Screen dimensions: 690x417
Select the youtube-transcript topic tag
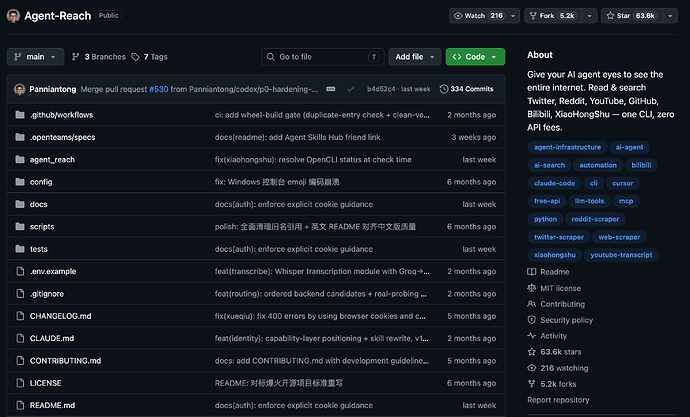621,255
